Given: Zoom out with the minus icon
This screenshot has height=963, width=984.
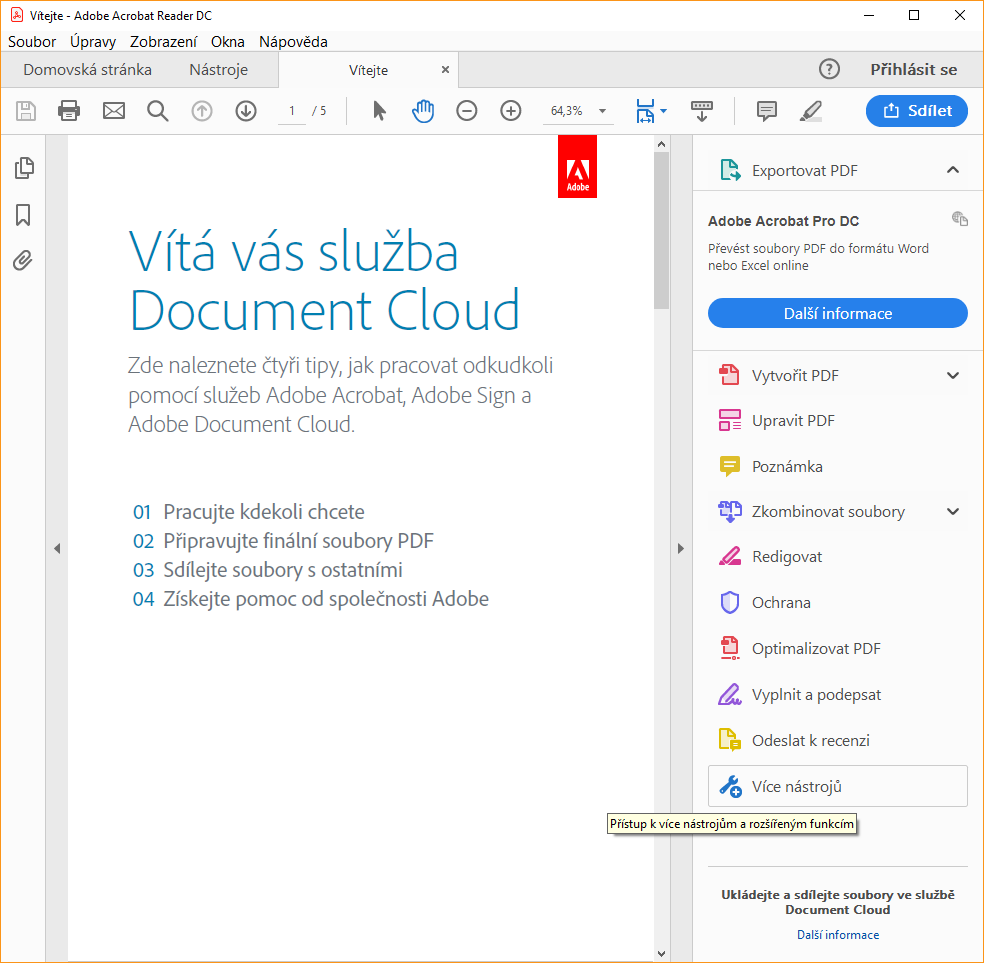Looking at the screenshot, I should tap(467, 111).
